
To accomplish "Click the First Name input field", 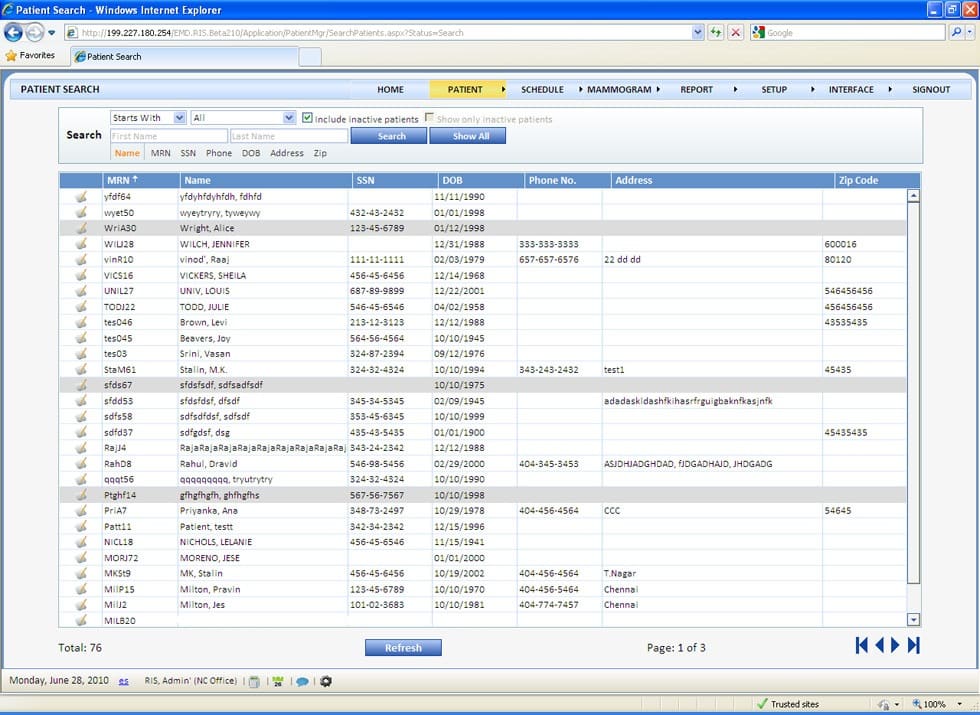I will pyautogui.click(x=168, y=136).
